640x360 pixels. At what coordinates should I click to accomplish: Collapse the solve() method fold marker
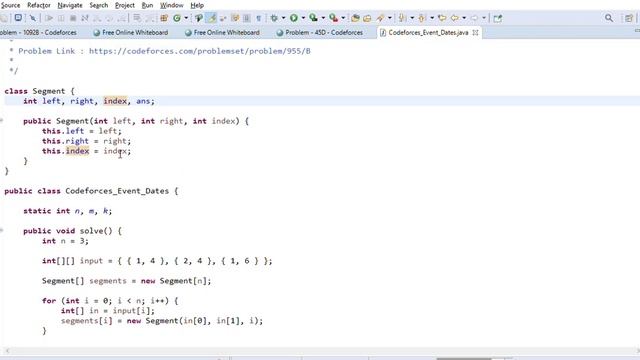[x=2, y=231]
